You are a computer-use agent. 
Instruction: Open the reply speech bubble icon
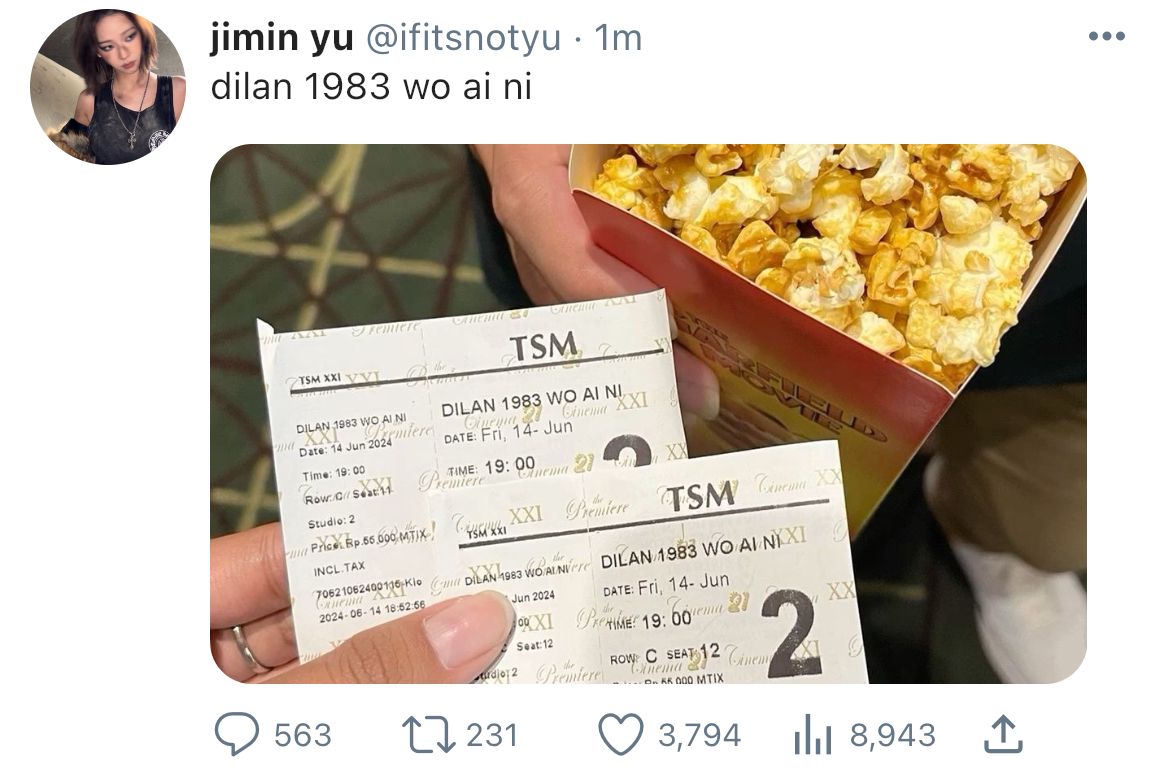pos(237,735)
